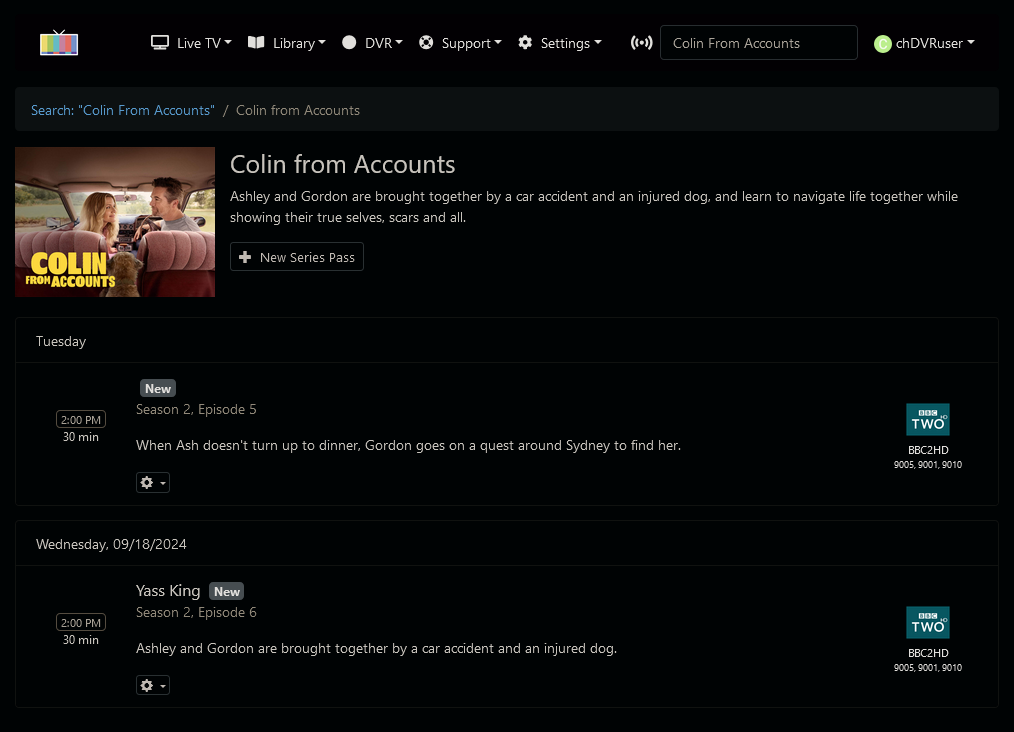Click the Channels DVR TV logo
This screenshot has height=732, width=1014.
[59, 43]
